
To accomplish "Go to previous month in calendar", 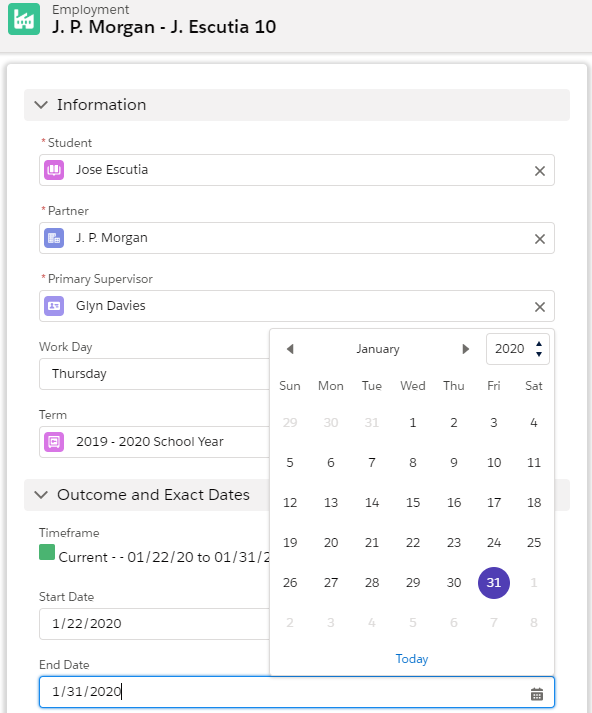I will [x=290, y=349].
